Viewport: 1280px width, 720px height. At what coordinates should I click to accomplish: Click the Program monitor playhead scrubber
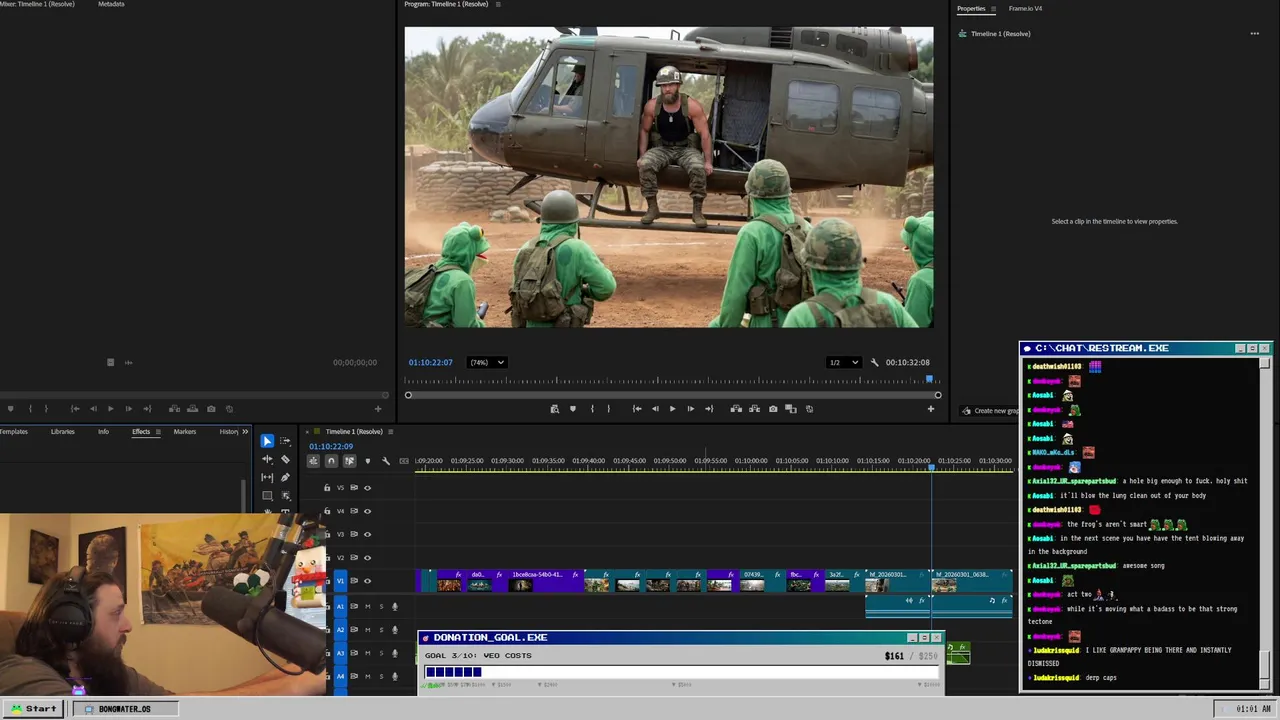pos(930,380)
